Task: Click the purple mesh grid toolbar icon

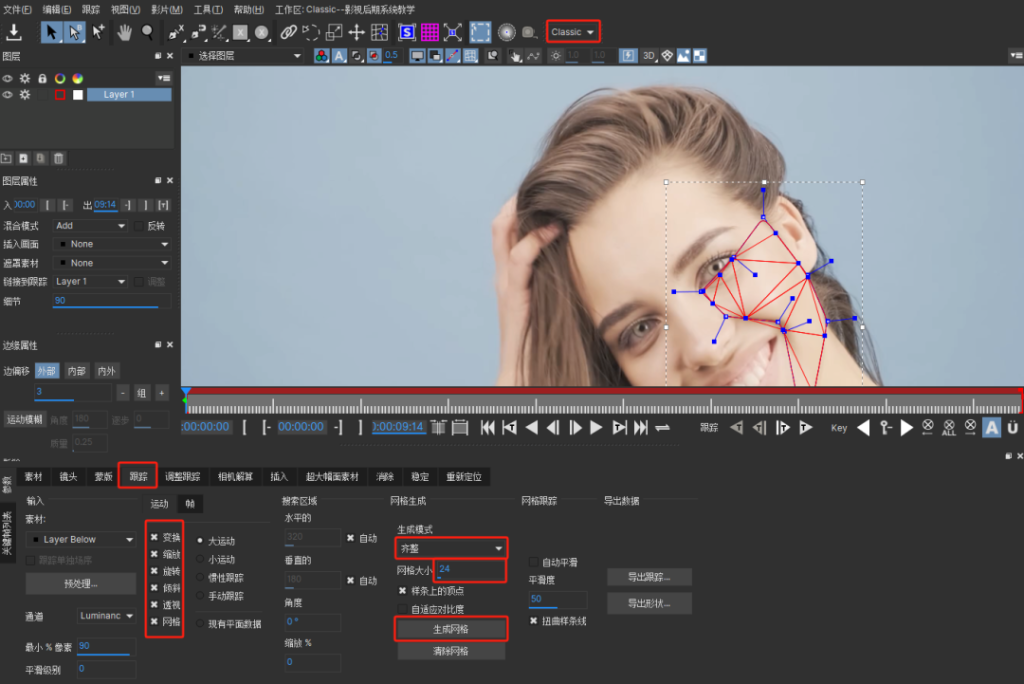Action: click(430, 32)
